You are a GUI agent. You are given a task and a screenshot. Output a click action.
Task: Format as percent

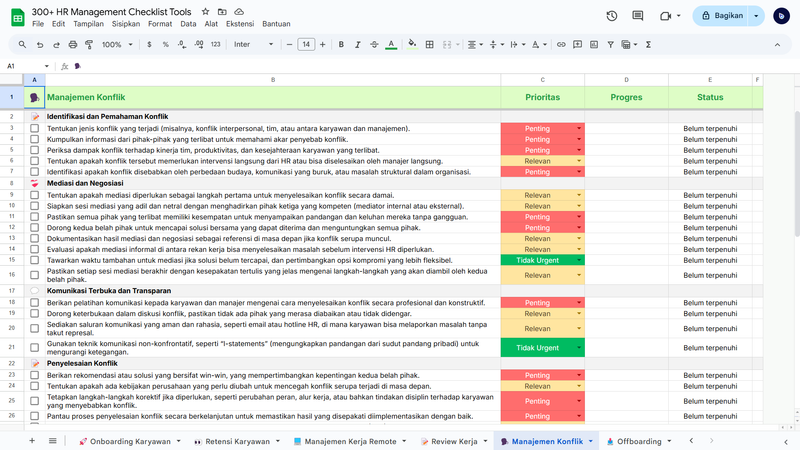point(165,45)
